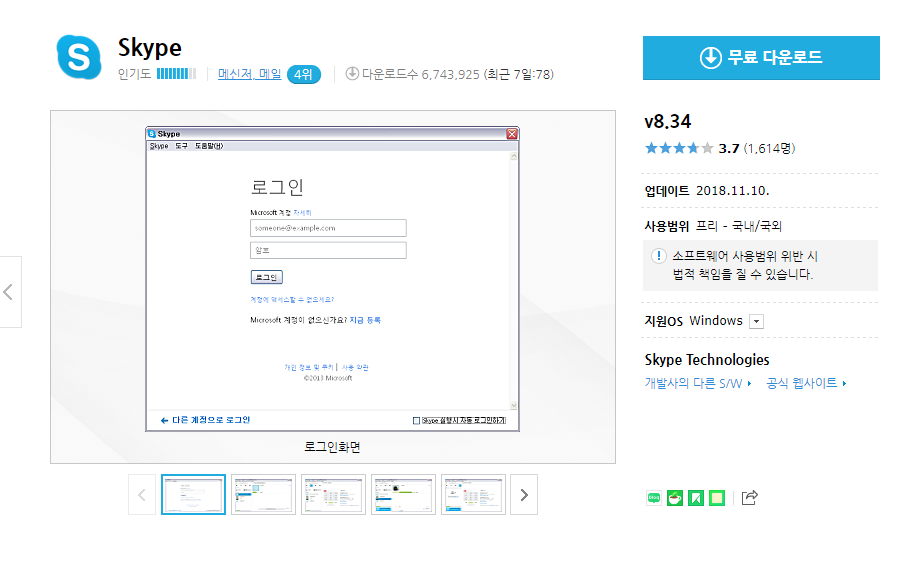Show previous thumbnails with left chevron
Image resolution: width=908 pixels, height=565 pixels.
click(x=142, y=495)
